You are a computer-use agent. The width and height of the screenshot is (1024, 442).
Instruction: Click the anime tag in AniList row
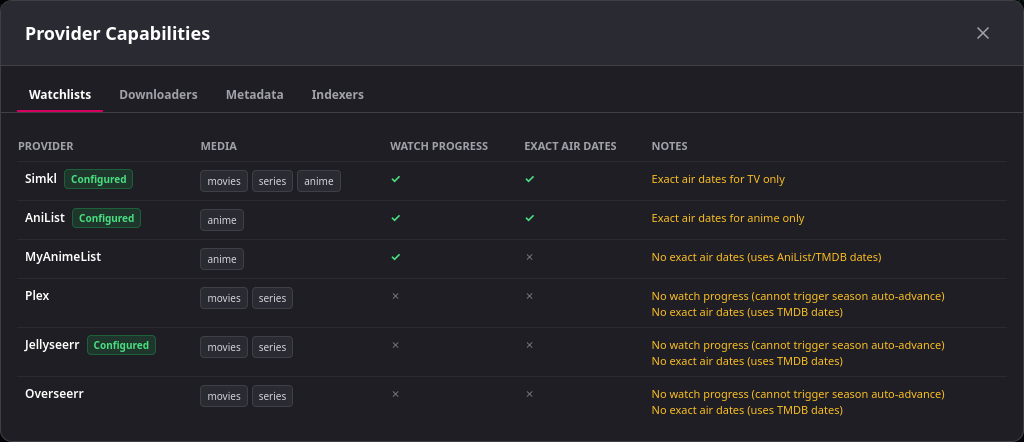pyautogui.click(x=222, y=220)
